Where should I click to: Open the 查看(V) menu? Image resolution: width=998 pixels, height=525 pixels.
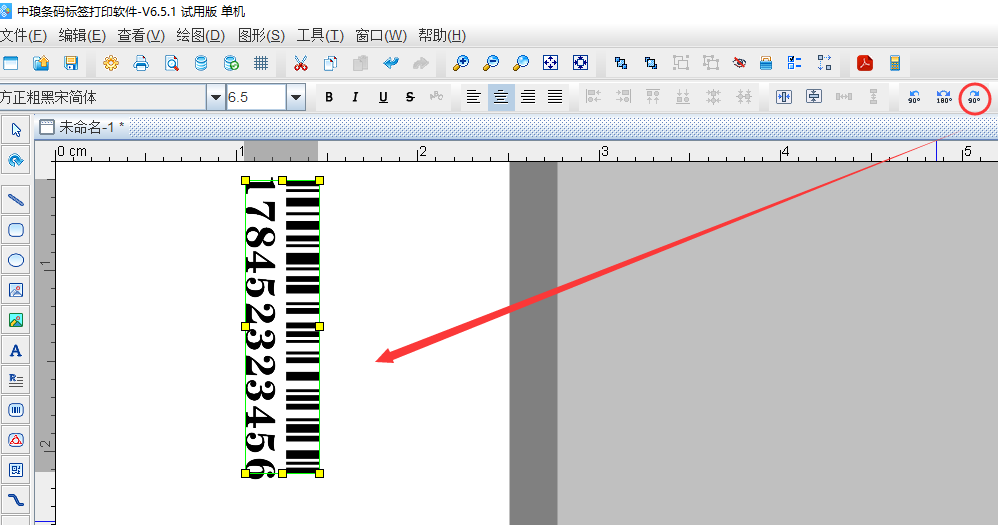141,36
